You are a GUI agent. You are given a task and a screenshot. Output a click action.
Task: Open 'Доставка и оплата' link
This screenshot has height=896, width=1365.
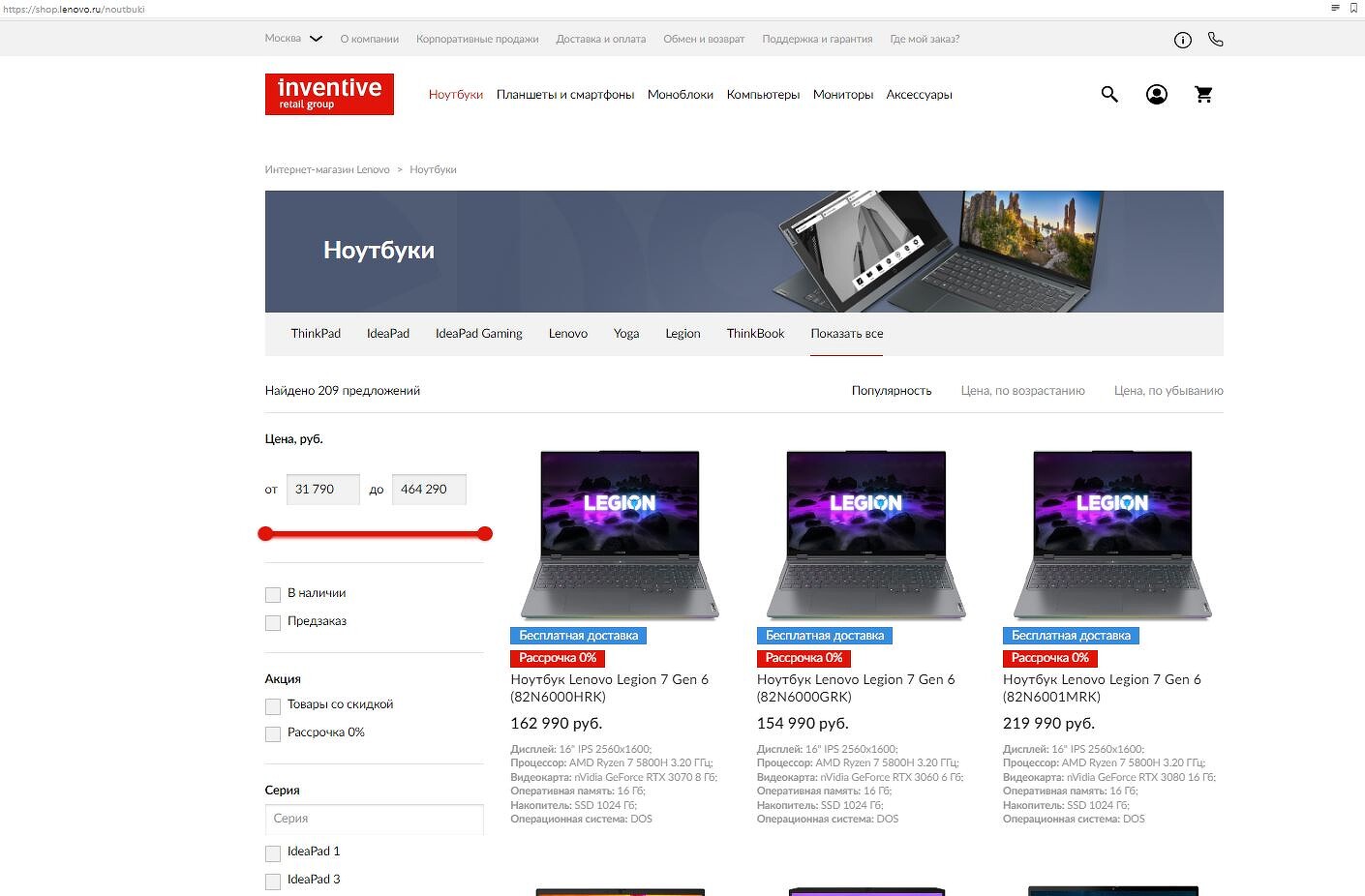pyautogui.click(x=601, y=40)
